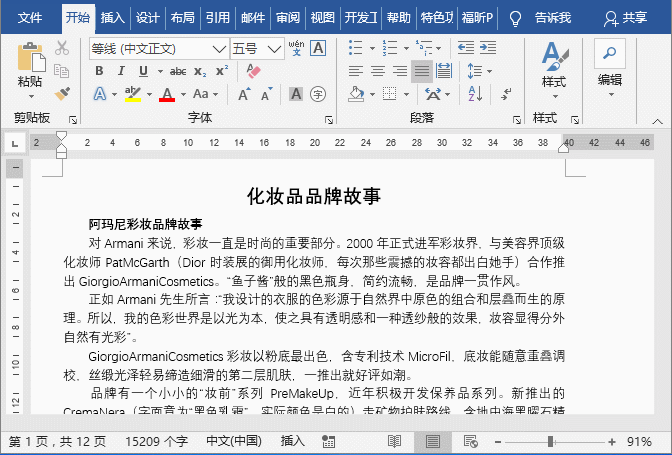Image resolution: width=672 pixels, height=455 pixels.
Task: Sort text with the A-Z sort icon
Action: coord(475,94)
